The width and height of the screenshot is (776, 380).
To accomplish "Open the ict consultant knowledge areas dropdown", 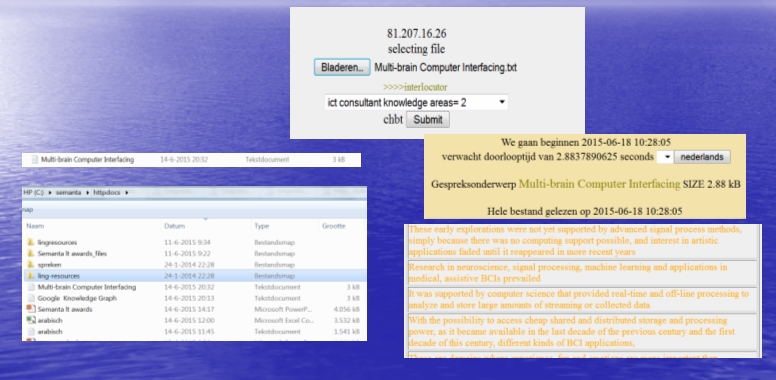I will click(x=416, y=102).
